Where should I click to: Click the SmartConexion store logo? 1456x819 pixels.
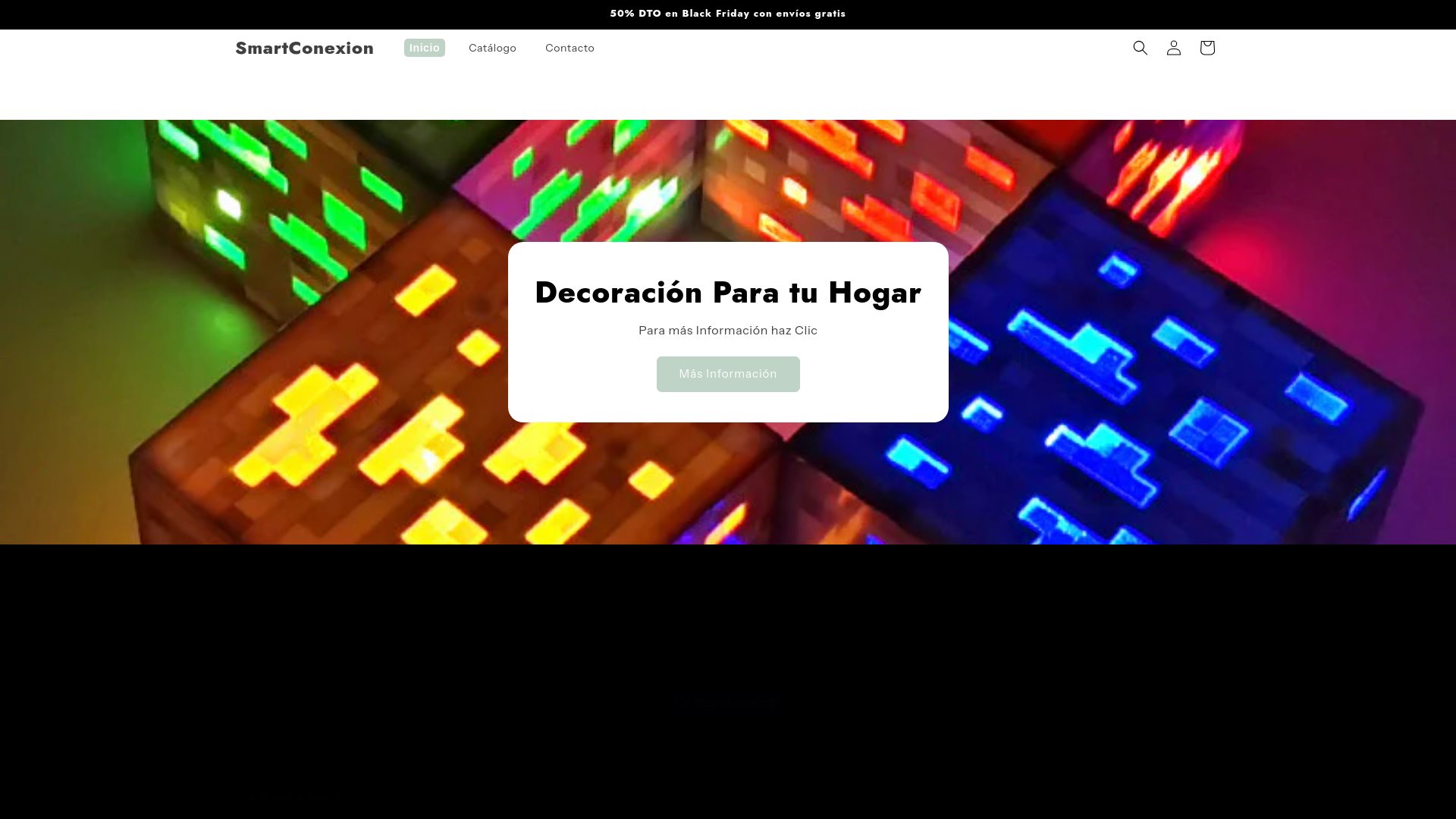pos(304,48)
